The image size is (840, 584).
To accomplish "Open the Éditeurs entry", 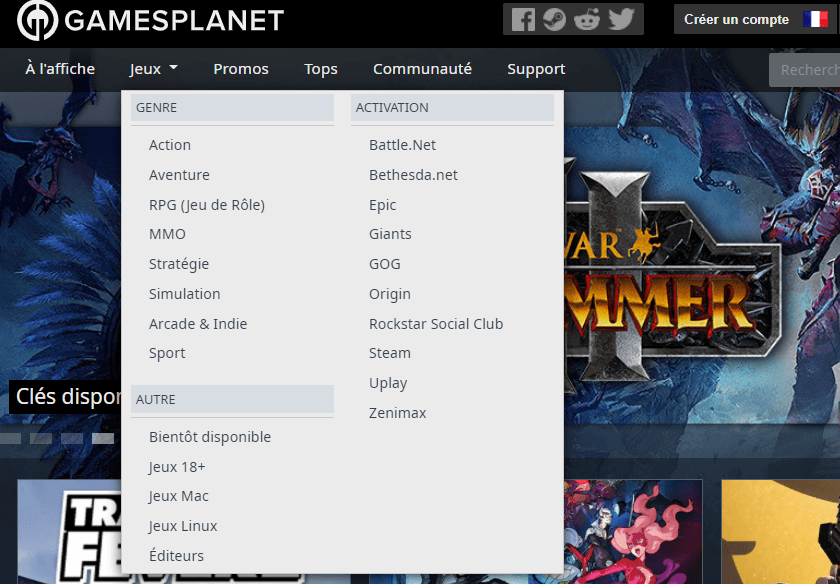I will (x=176, y=556).
